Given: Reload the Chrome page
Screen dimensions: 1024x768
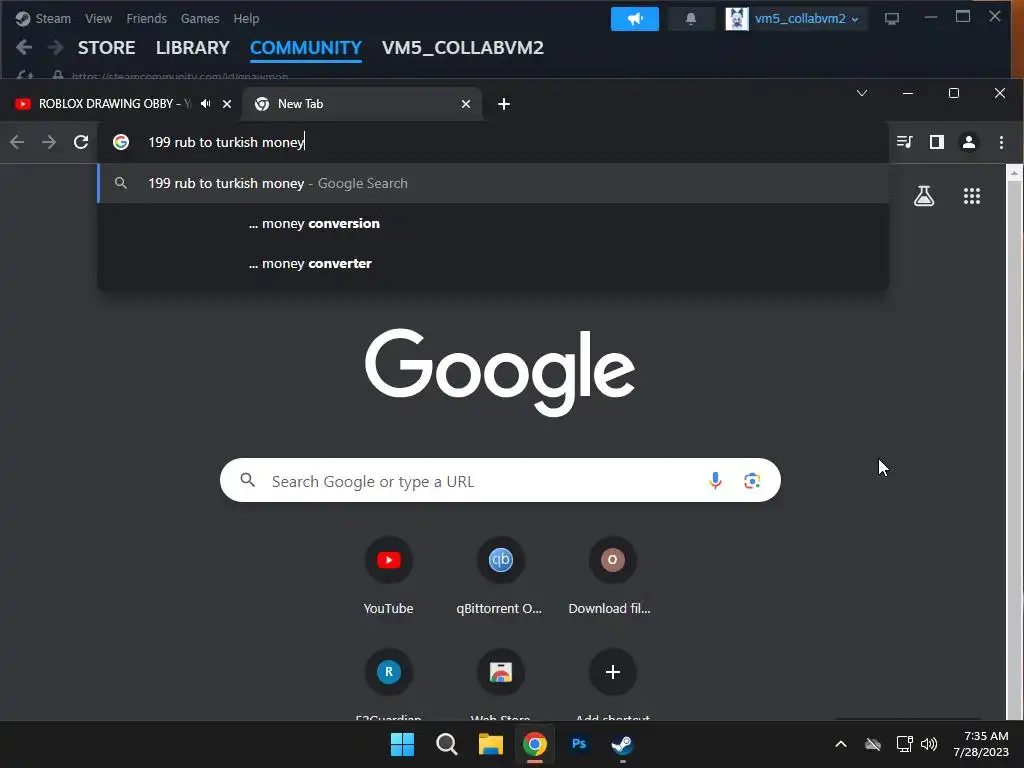Looking at the screenshot, I should 81,142.
